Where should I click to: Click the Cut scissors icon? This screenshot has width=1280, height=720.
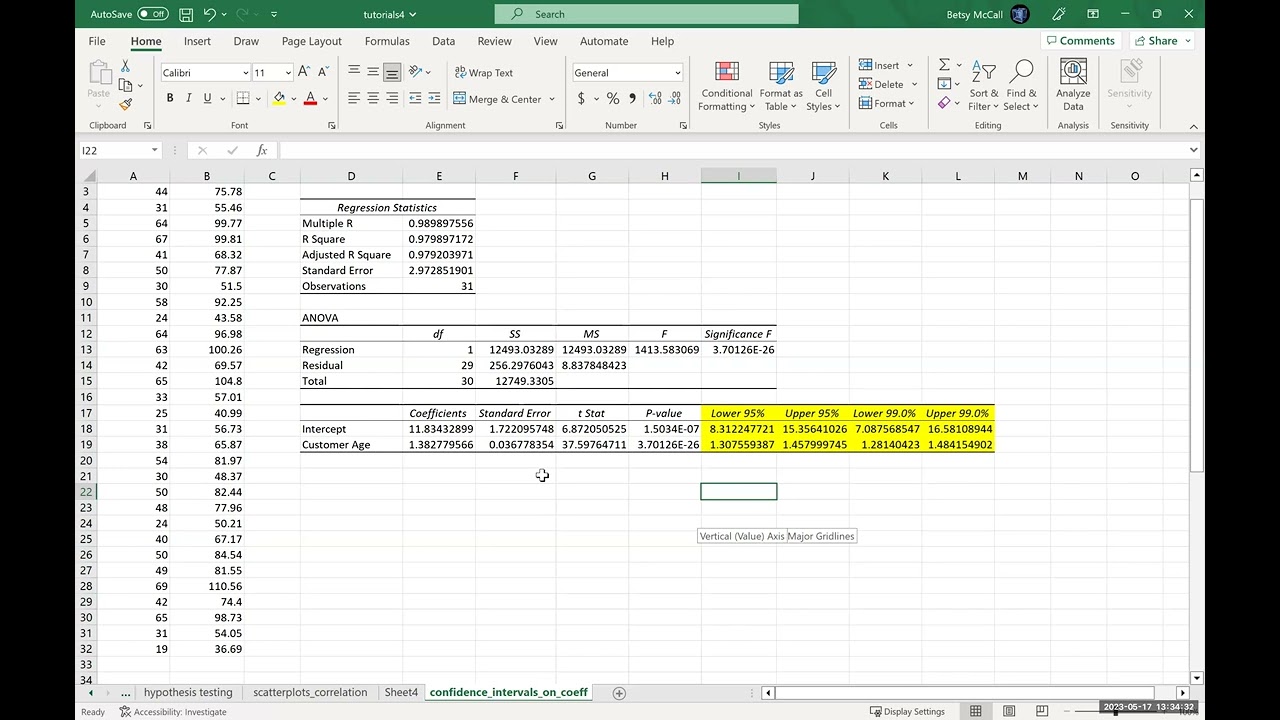[x=125, y=66]
